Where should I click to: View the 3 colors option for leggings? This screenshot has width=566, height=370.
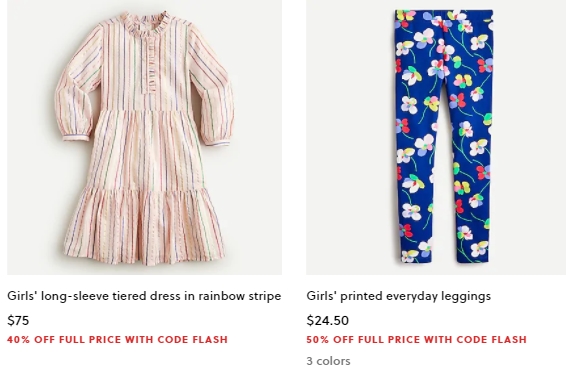[328, 361]
